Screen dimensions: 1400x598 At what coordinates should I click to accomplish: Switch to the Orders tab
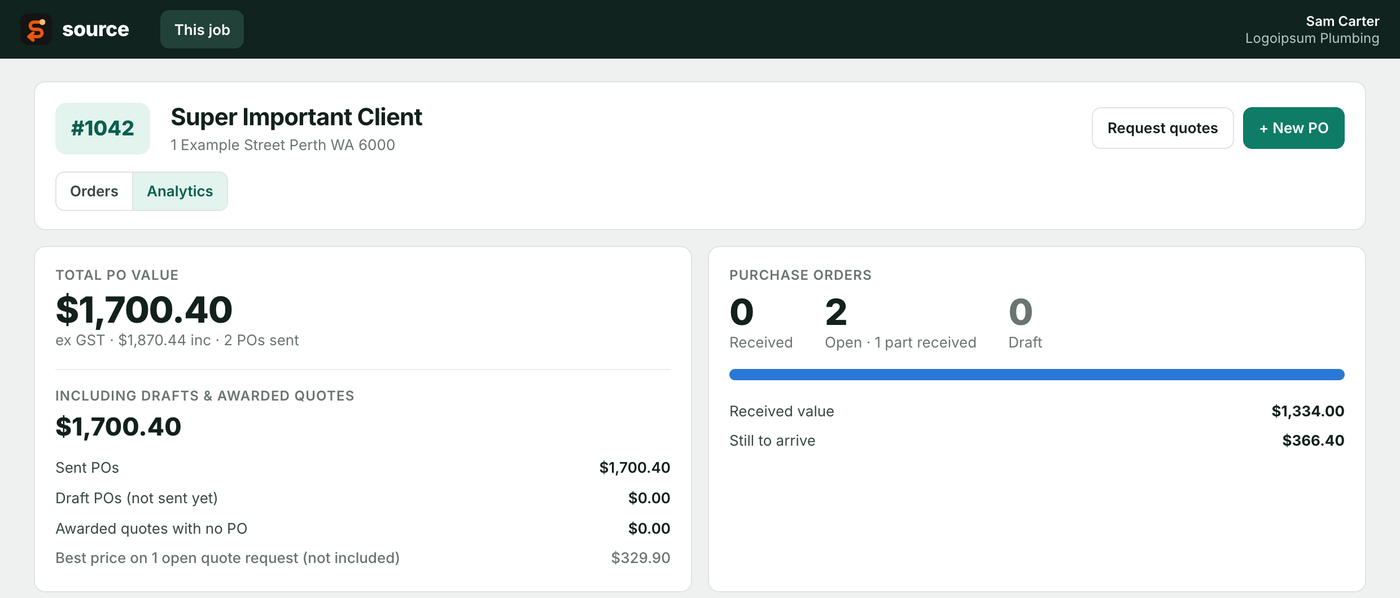(94, 191)
